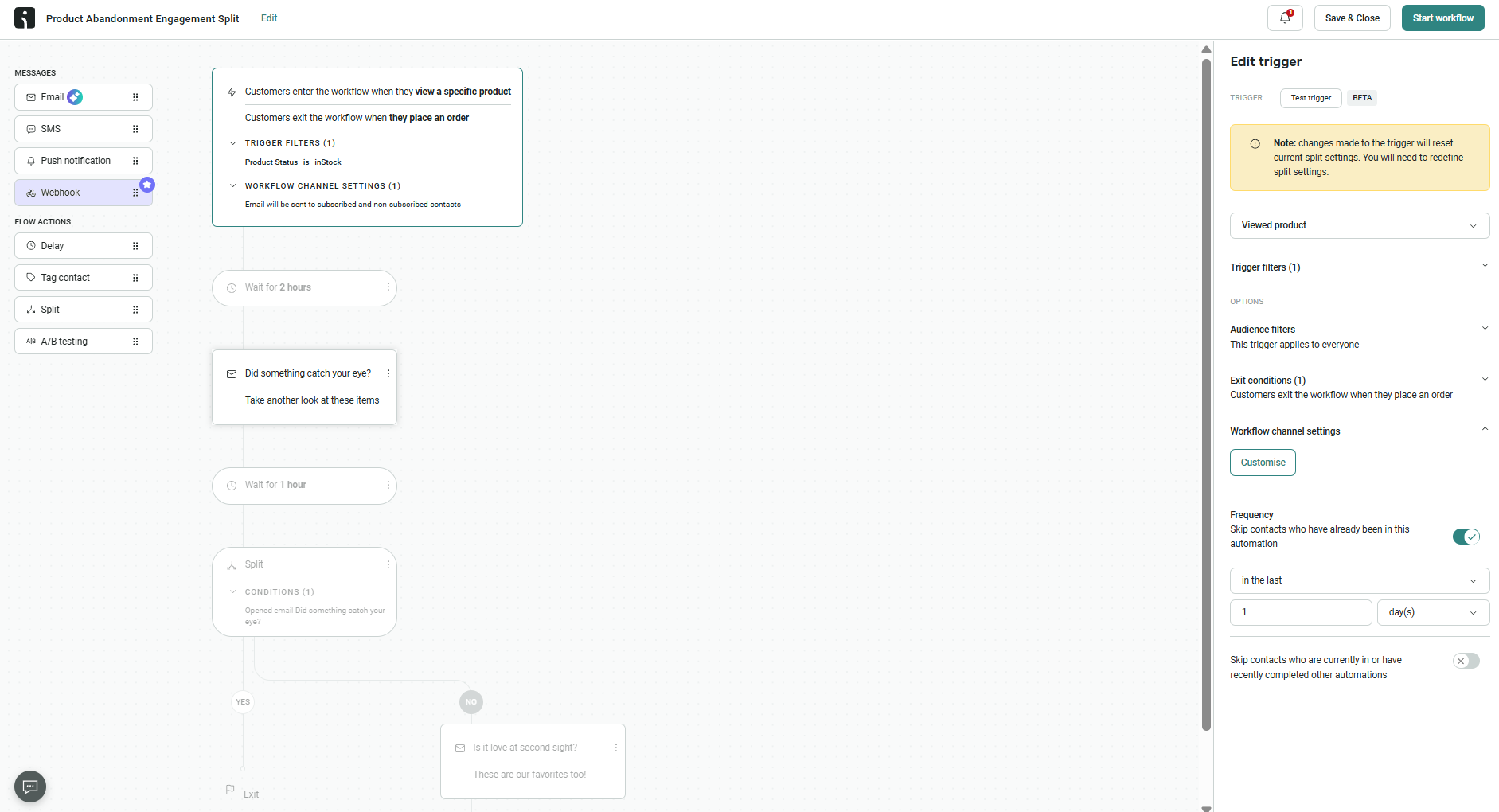The image size is (1499, 812).
Task: Open the day(s) unit dropdown
Action: pos(1433,612)
